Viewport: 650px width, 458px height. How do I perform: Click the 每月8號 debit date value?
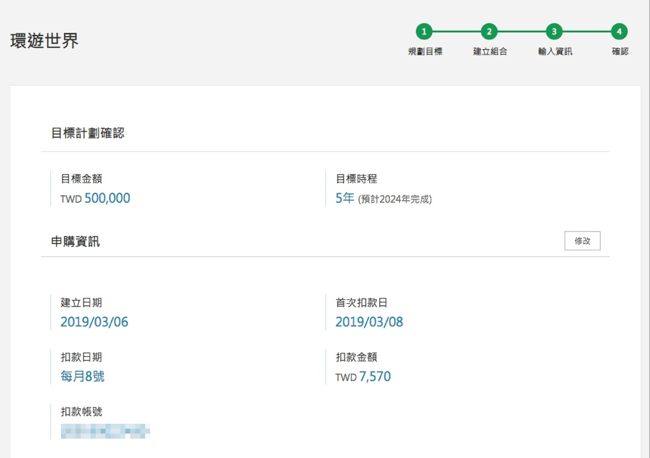(x=82, y=377)
